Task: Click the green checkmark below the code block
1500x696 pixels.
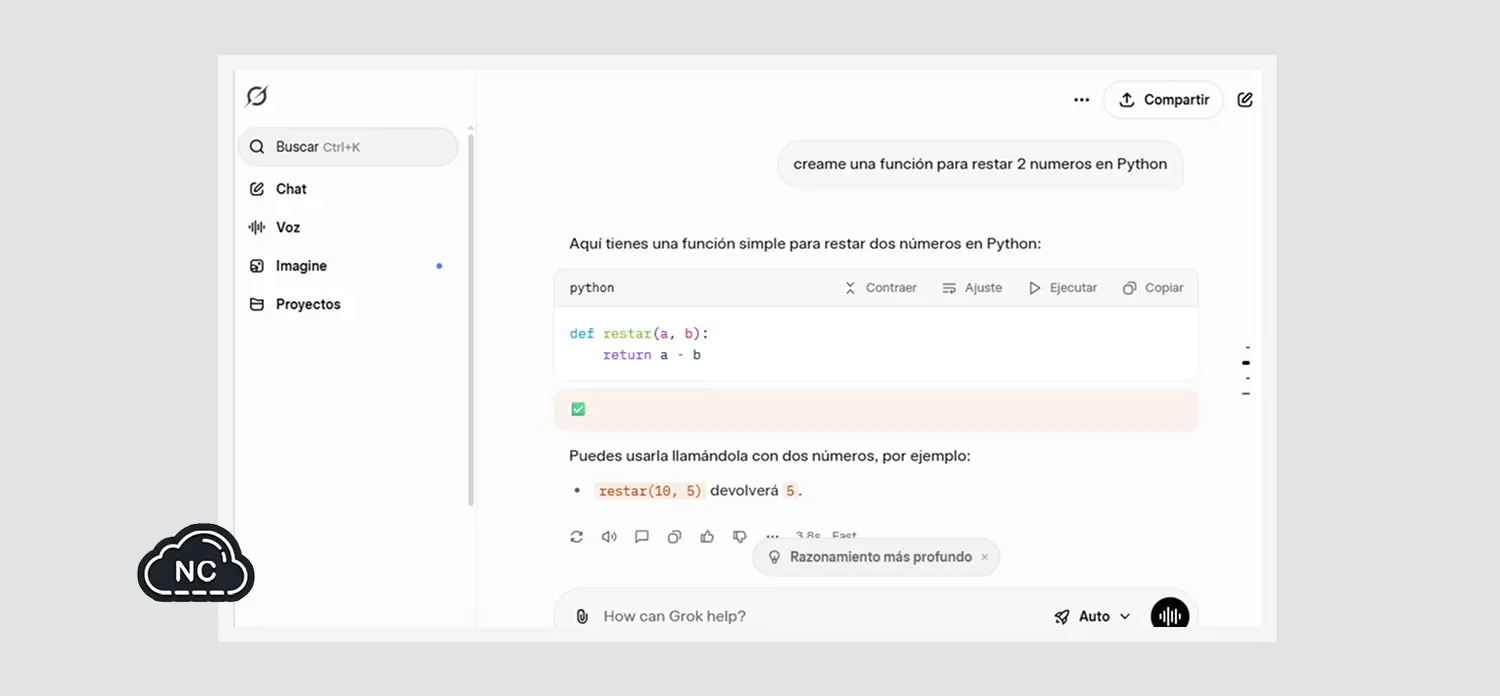Action: click(578, 409)
